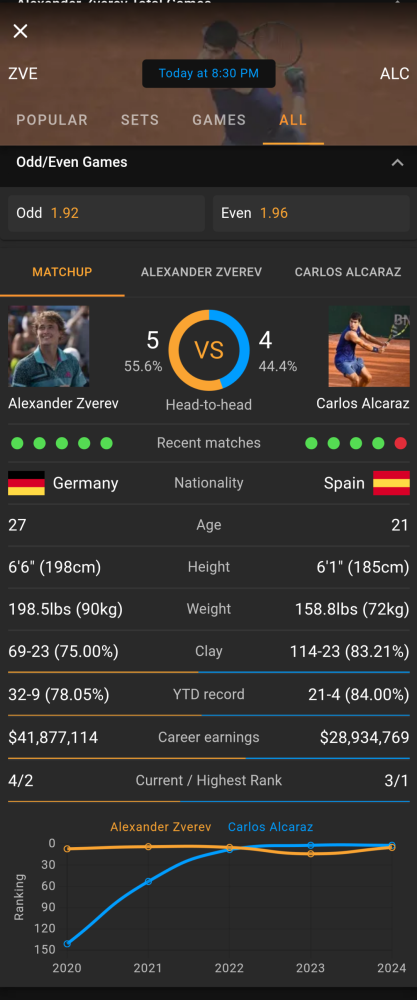
Task: Click Alcaraz's 2020 ranking chart point
Action: 67,943
